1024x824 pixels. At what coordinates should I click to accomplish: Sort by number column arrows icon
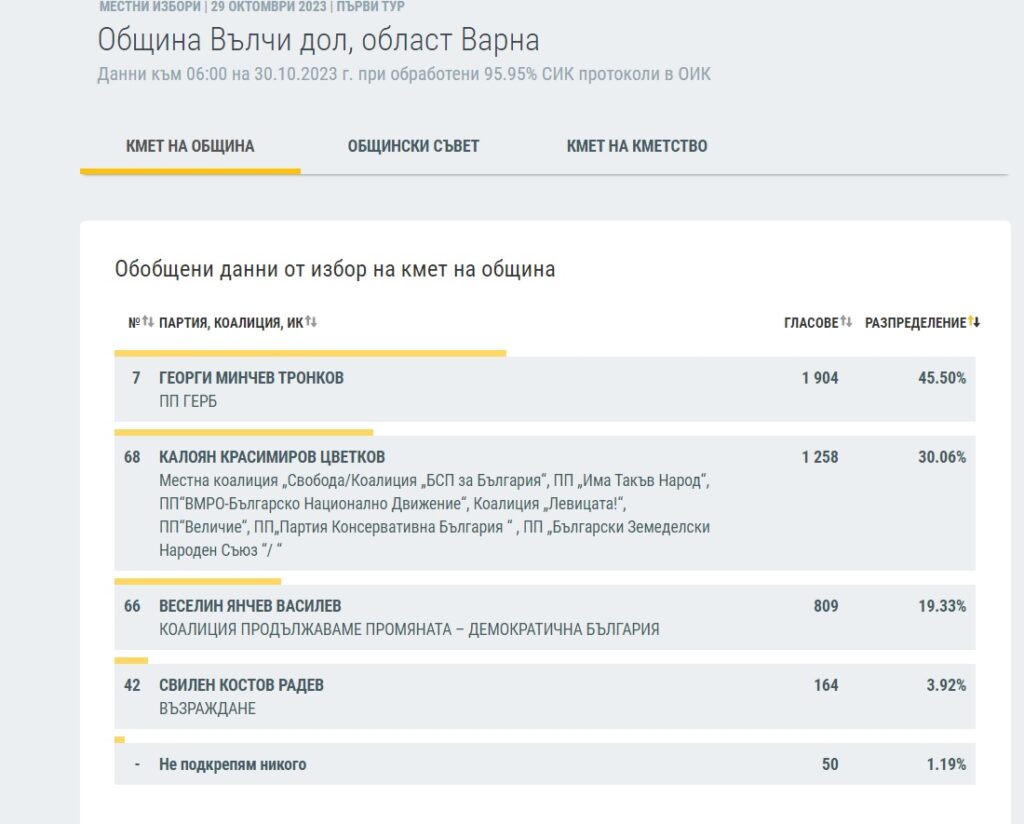coord(147,322)
